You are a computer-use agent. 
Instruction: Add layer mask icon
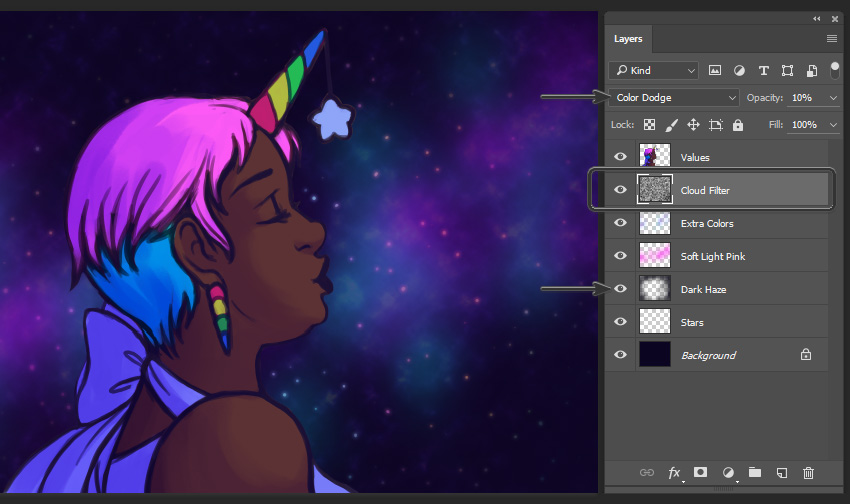pyautogui.click(x=700, y=472)
